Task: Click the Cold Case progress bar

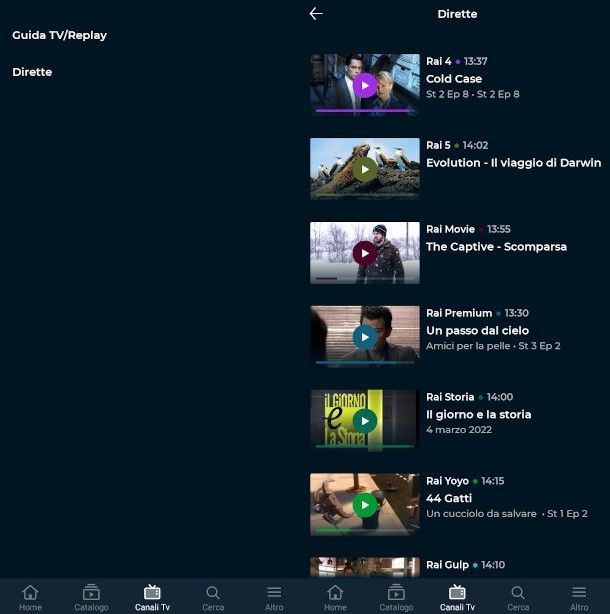Action: 365,111
